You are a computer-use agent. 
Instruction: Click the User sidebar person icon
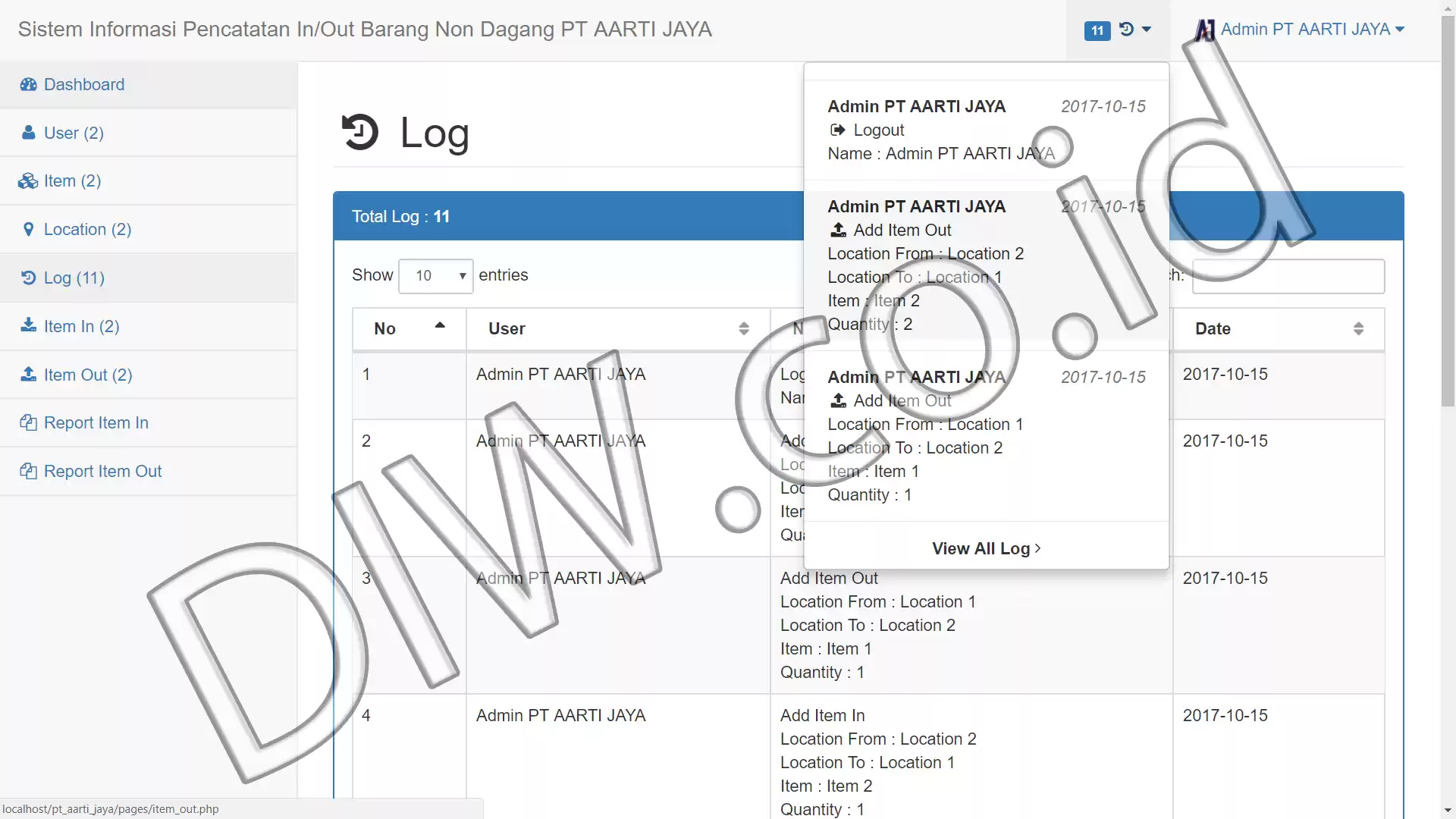(28, 133)
